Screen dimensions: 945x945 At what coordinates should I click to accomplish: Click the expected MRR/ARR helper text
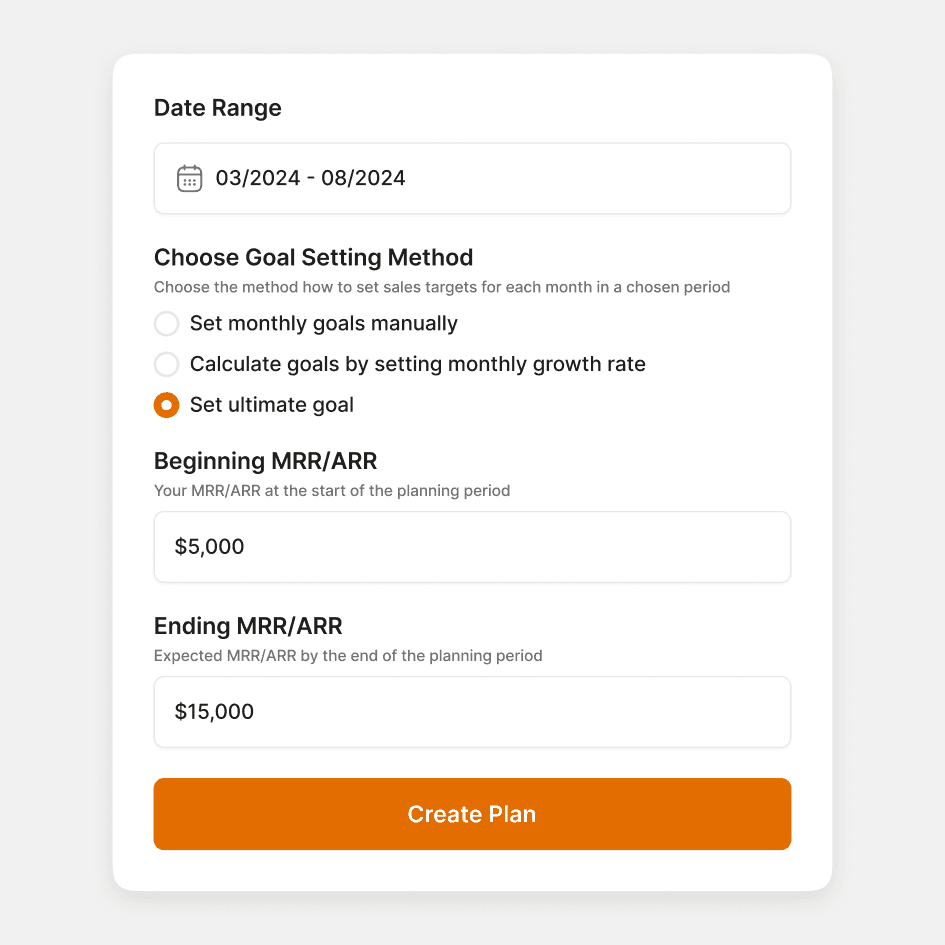pos(348,656)
